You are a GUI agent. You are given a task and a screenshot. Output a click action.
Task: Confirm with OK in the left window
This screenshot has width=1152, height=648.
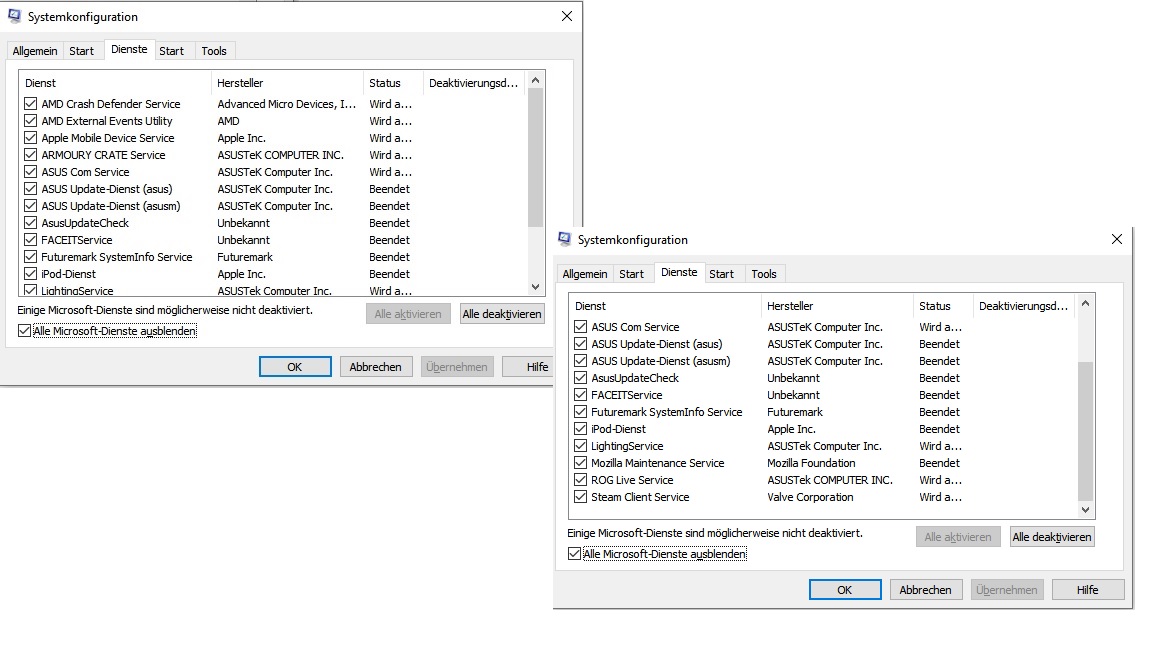pyautogui.click(x=295, y=367)
